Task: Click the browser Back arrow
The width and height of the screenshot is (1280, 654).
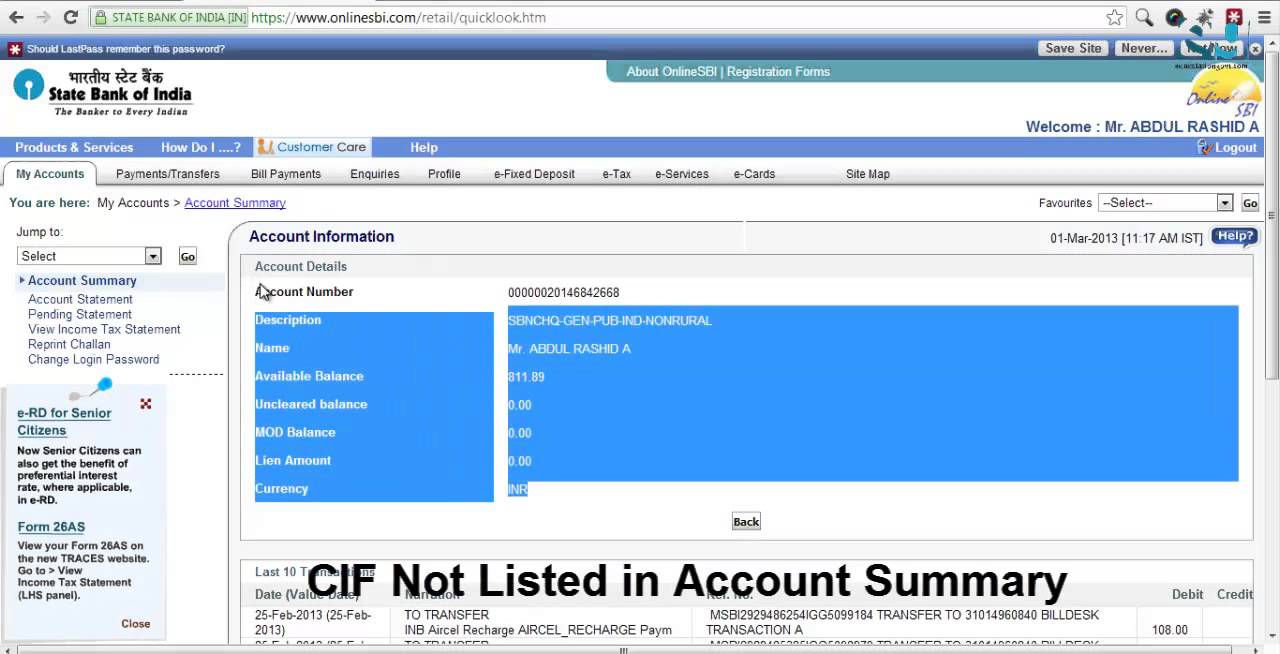Action: [16, 17]
